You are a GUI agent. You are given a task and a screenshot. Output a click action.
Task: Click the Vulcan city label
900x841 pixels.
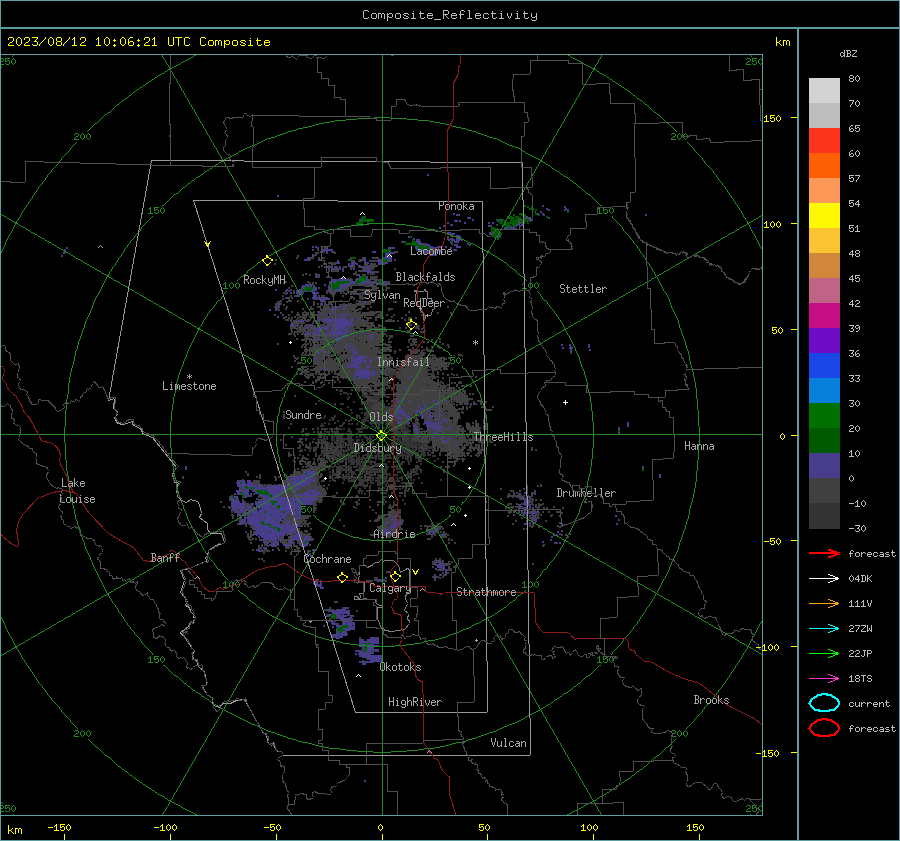pos(508,743)
